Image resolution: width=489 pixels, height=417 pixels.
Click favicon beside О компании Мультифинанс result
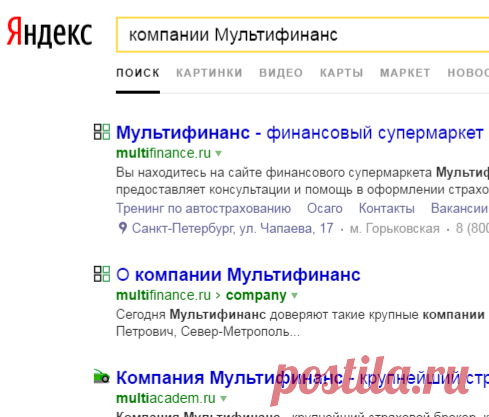[102, 274]
